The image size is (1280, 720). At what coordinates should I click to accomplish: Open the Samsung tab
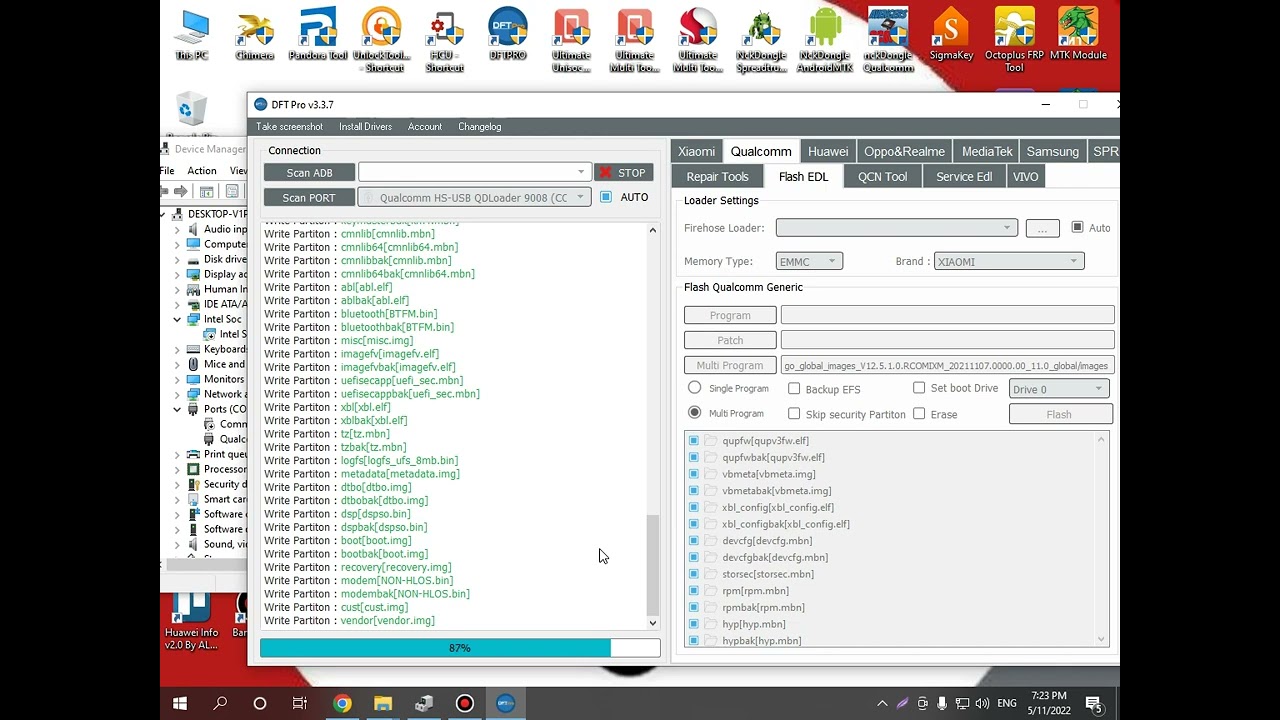pyautogui.click(x=1053, y=151)
